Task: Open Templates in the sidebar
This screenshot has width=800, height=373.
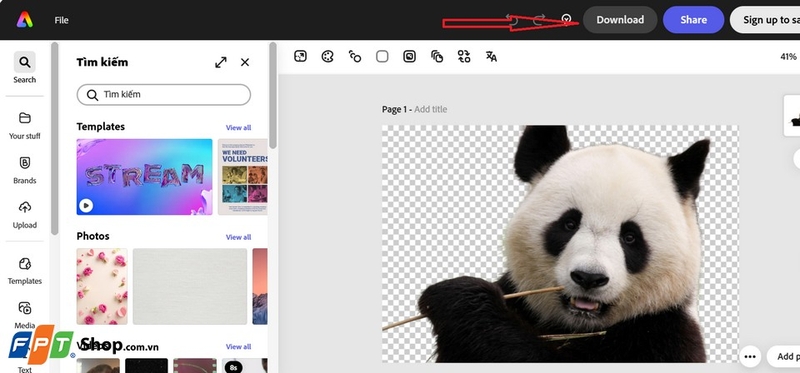Action: pos(24,270)
